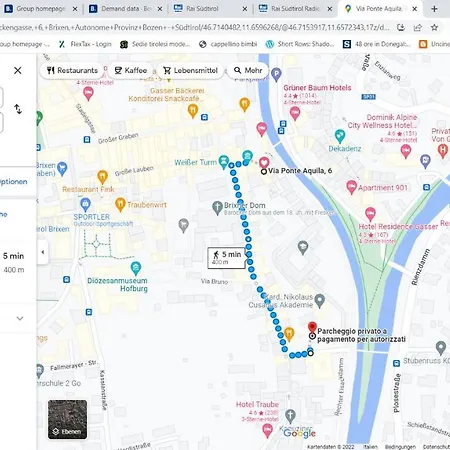Open the Mehr search options
This screenshot has width=450, height=450.
(248, 70)
